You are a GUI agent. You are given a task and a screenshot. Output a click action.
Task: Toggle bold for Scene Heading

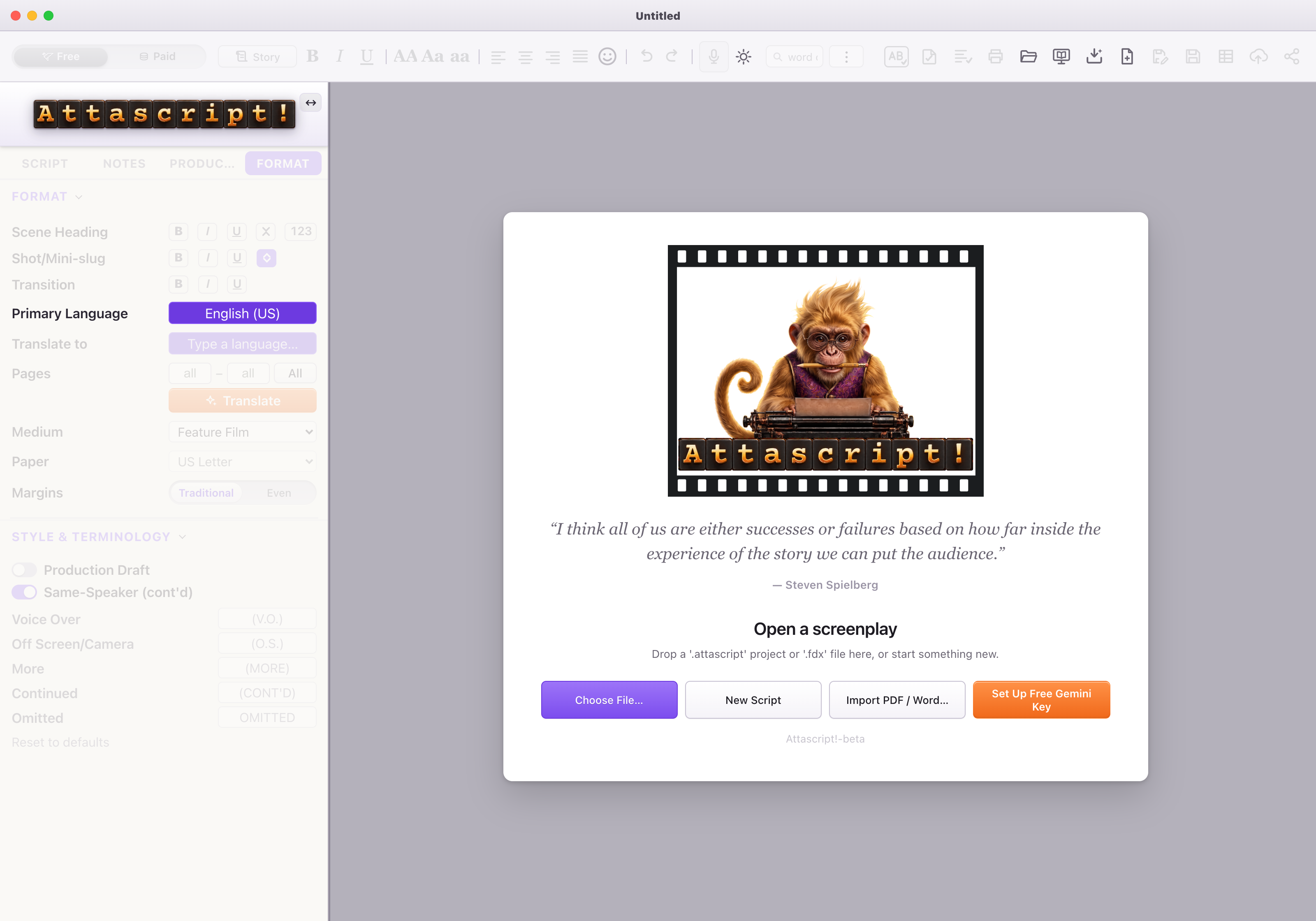pos(178,231)
